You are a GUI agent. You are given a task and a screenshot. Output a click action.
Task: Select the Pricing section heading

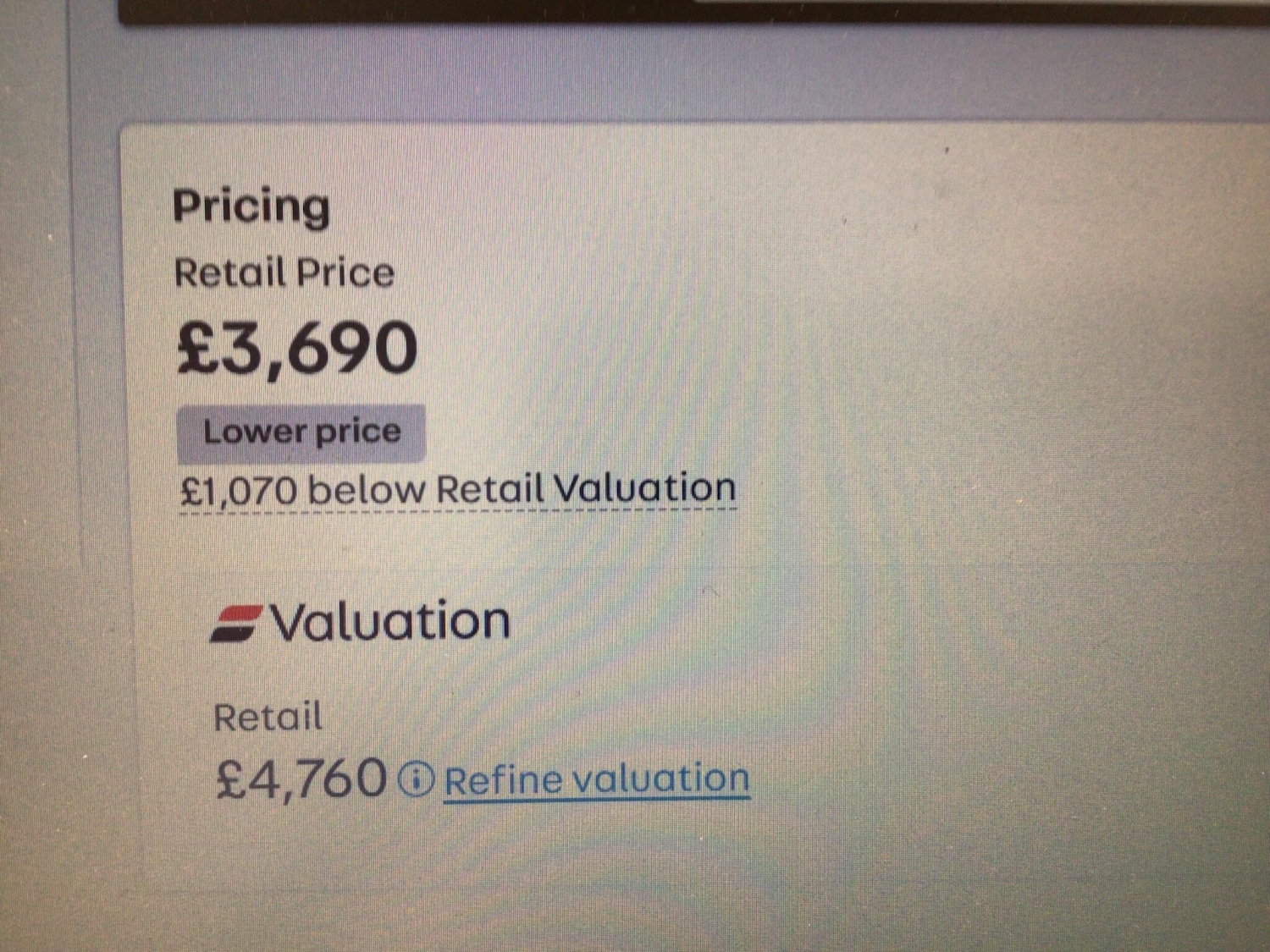click(x=251, y=207)
